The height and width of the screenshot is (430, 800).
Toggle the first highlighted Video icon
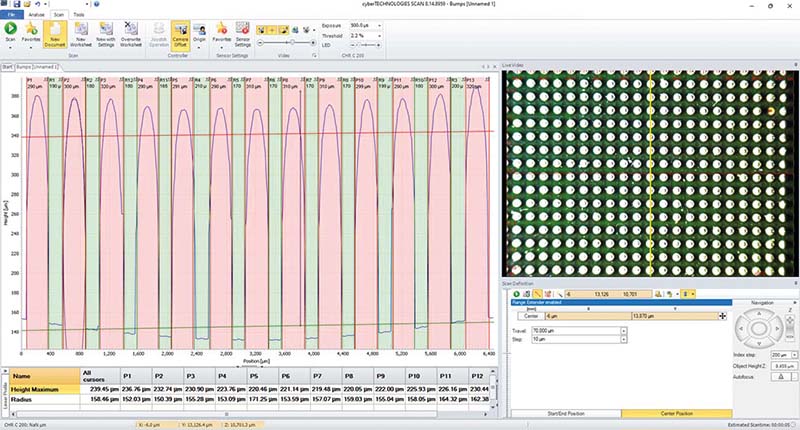click(261, 30)
